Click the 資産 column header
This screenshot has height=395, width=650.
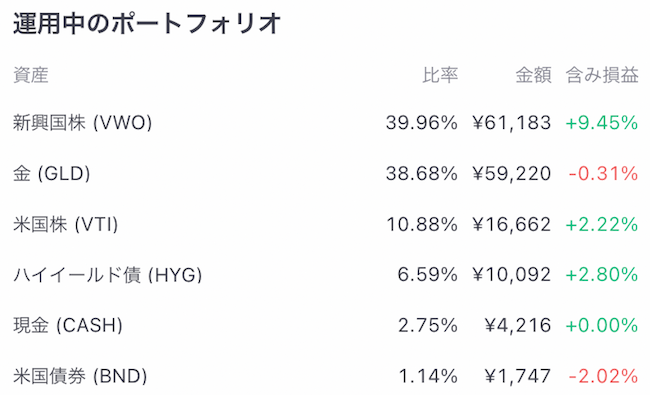[x=31, y=75]
